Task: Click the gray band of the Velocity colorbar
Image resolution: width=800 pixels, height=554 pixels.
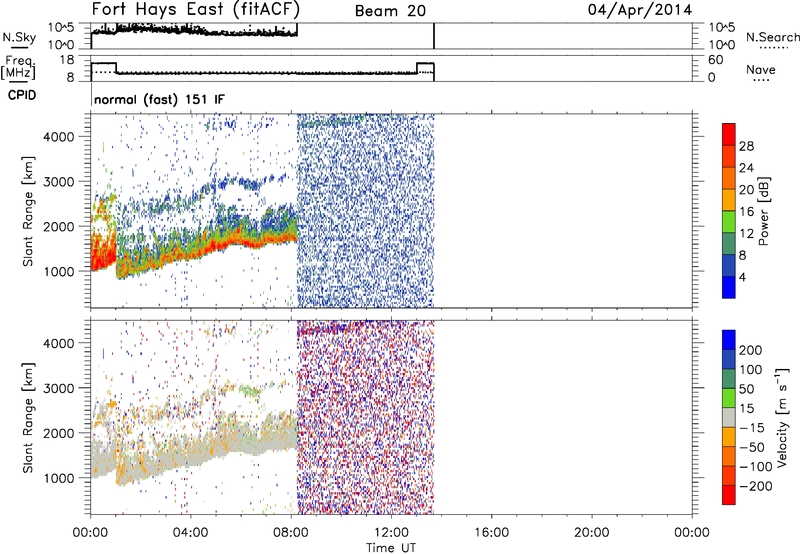Action: click(x=729, y=417)
